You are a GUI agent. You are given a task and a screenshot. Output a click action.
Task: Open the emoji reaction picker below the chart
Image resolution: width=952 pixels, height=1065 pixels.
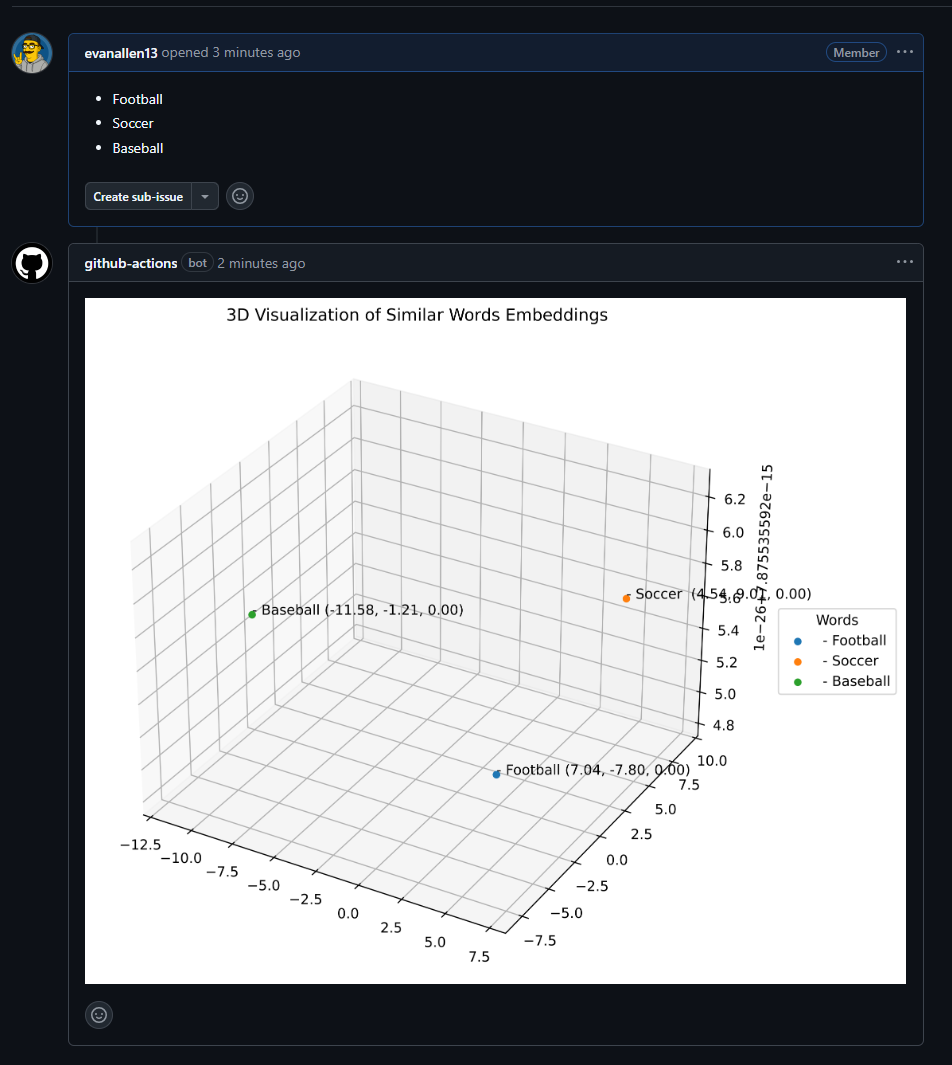pos(98,1015)
